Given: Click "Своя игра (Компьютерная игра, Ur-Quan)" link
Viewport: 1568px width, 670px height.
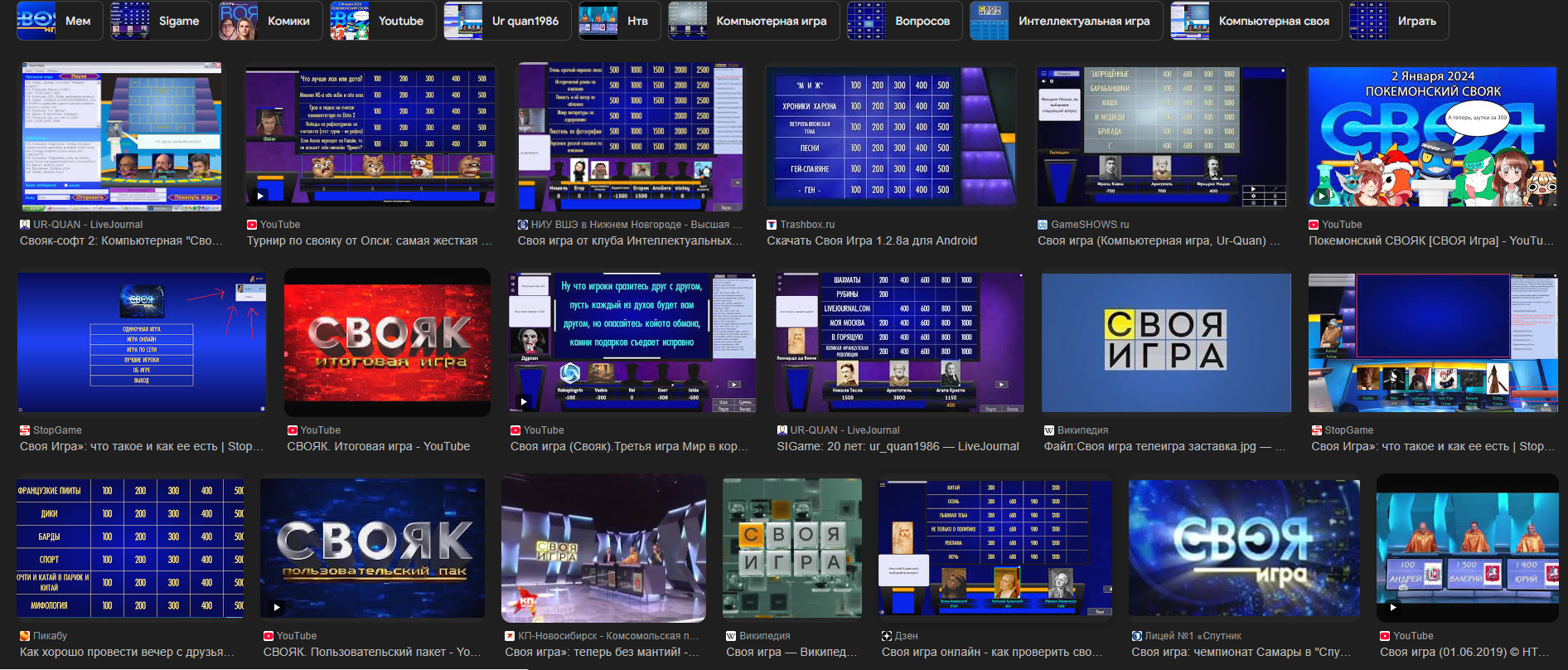Looking at the screenshot, I should click(x=1159, y=240).
